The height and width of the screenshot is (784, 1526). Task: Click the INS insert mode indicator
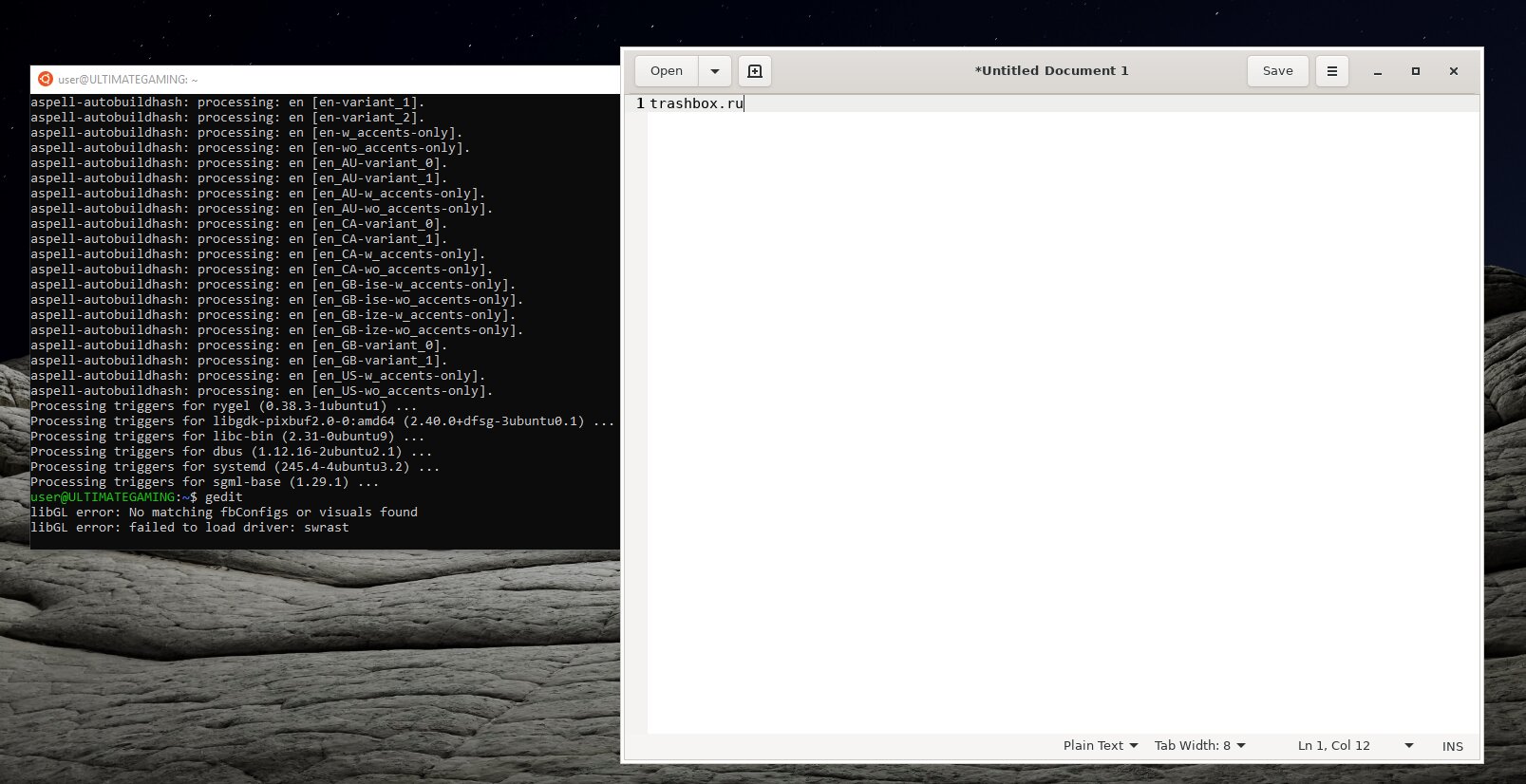point(1453,746)
